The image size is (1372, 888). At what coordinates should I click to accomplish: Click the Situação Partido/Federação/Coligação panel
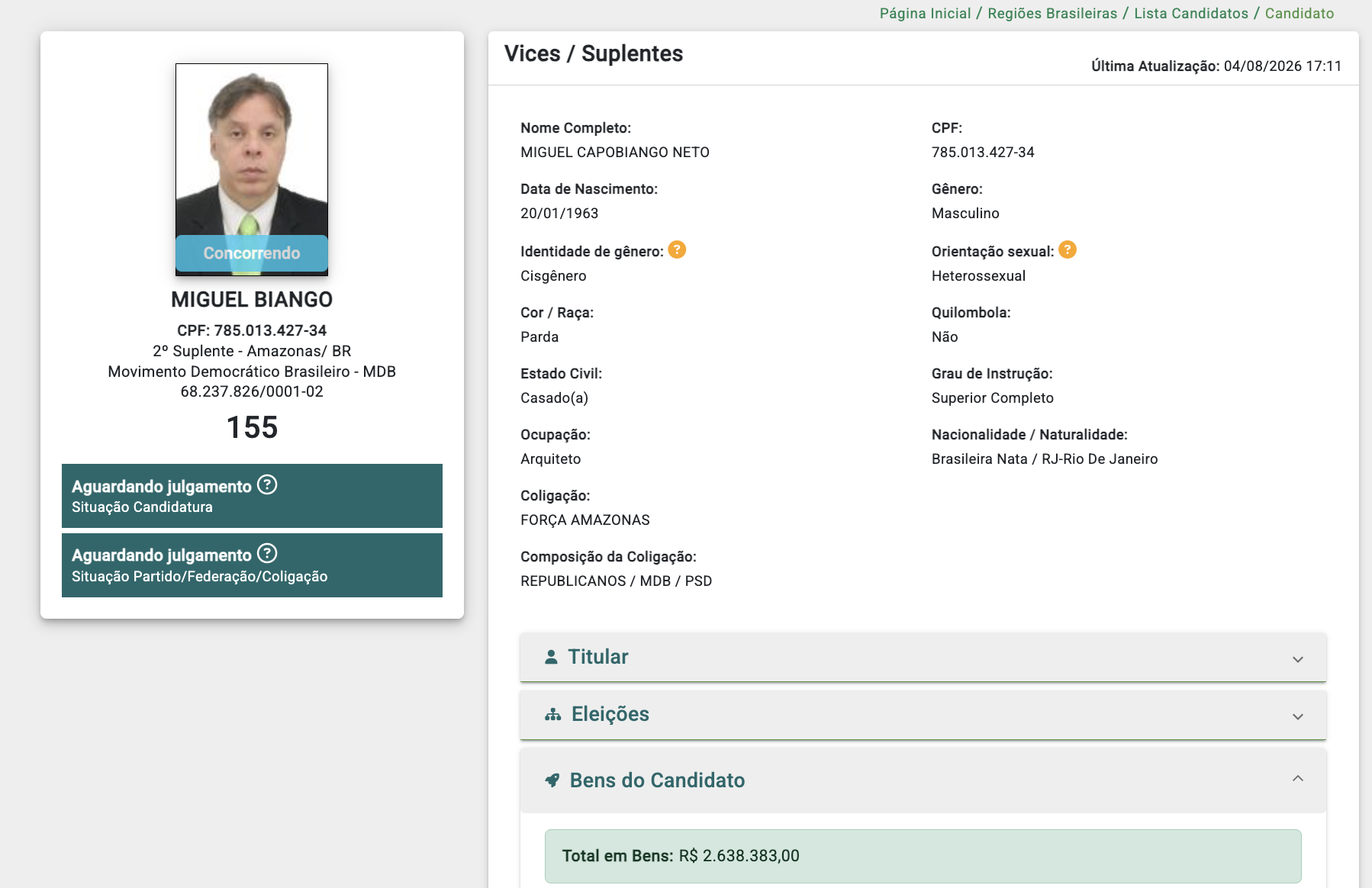tap(252, 565)
